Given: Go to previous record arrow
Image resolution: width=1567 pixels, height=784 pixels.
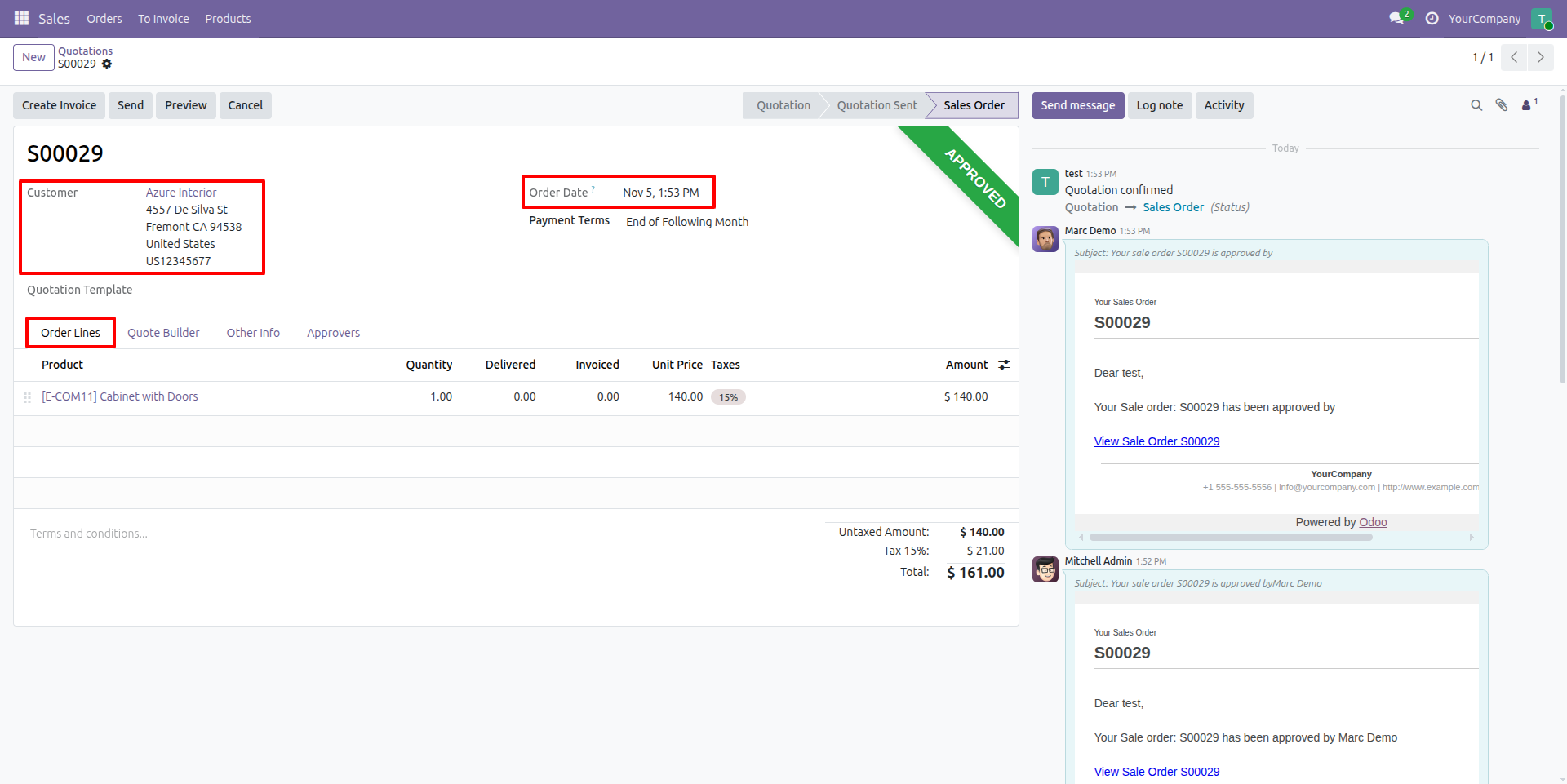Looking at the screenshot, I should (1514, 57).
